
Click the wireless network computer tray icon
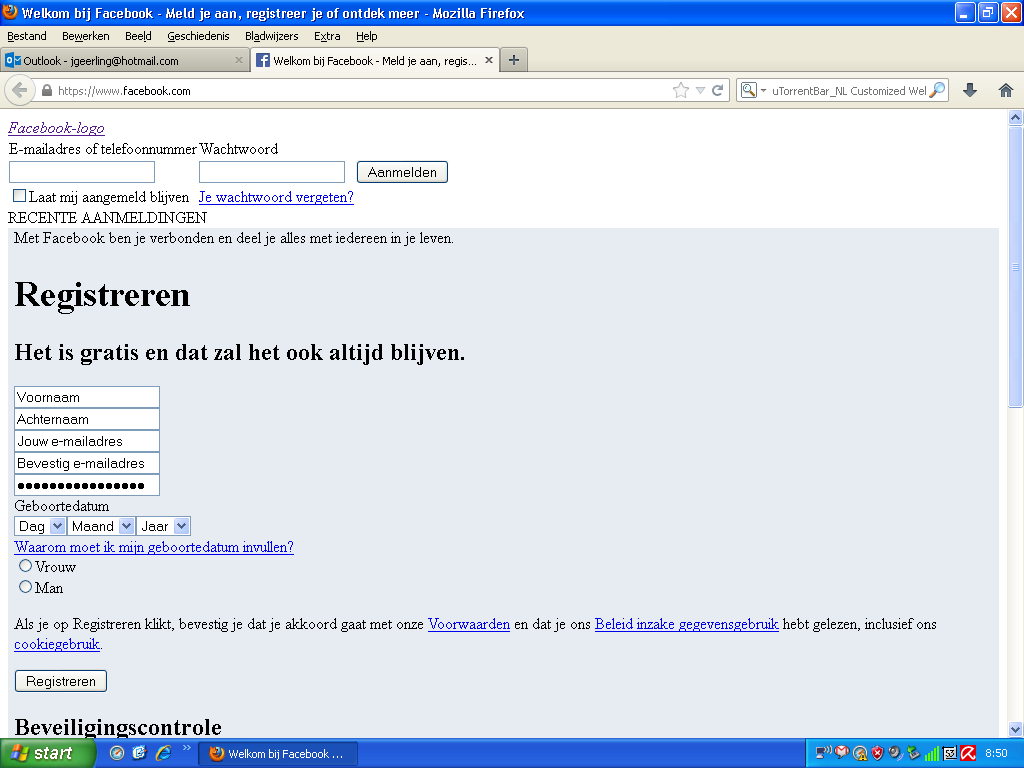pyautogui.click(x=823, y=753)
